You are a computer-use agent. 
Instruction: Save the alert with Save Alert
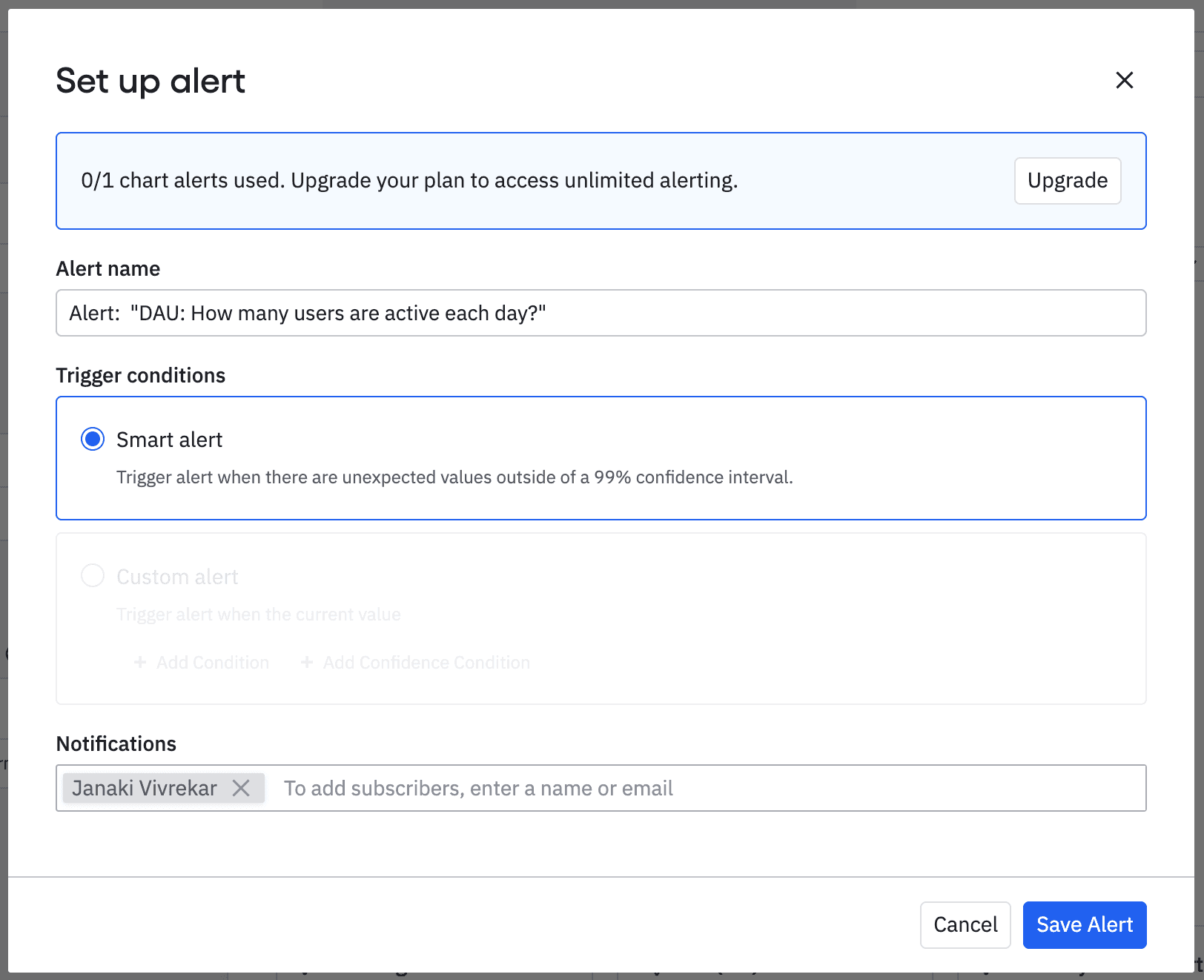click(1084, 924)
